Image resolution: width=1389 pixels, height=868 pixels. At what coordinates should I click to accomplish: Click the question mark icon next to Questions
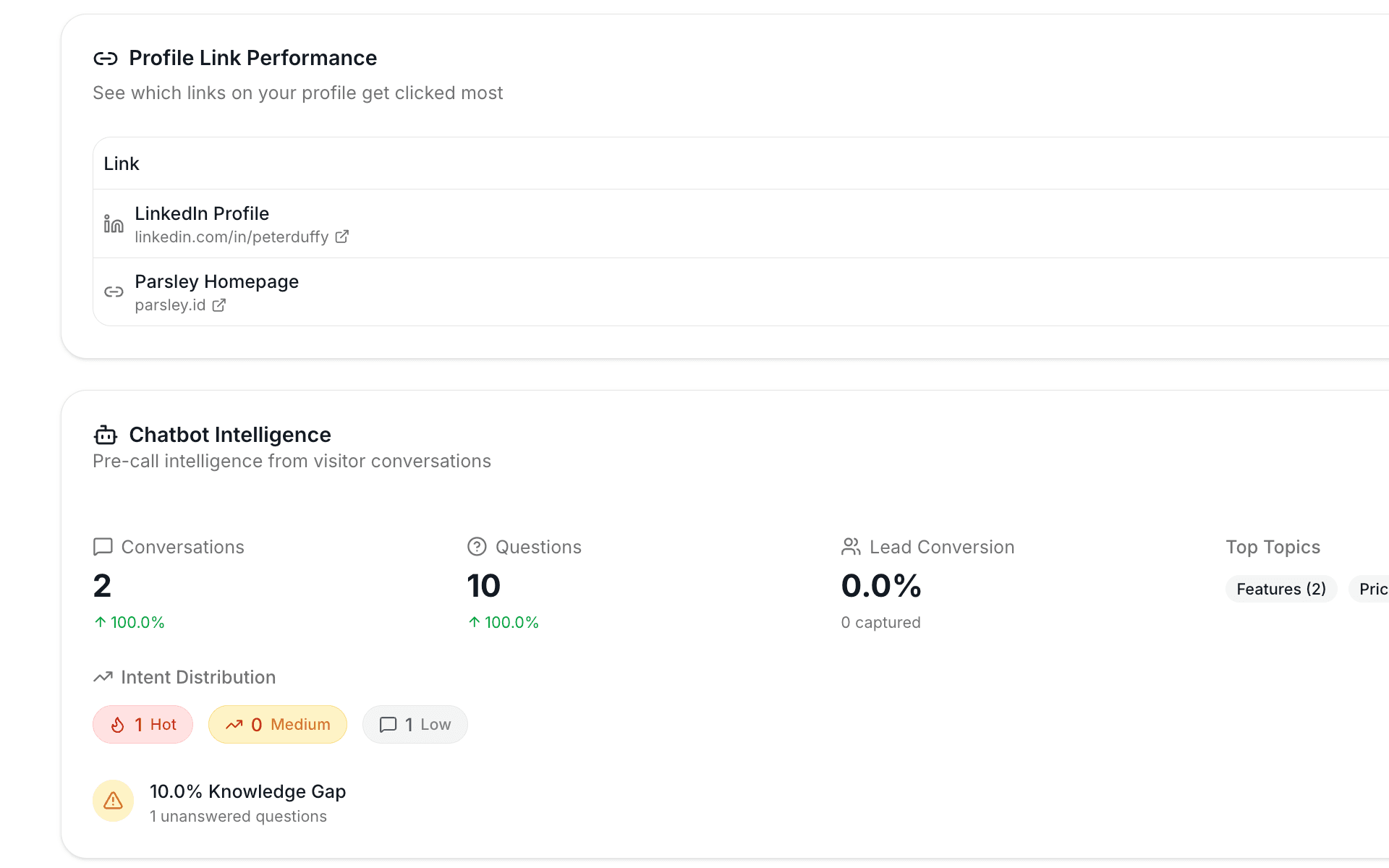(477, 547)
